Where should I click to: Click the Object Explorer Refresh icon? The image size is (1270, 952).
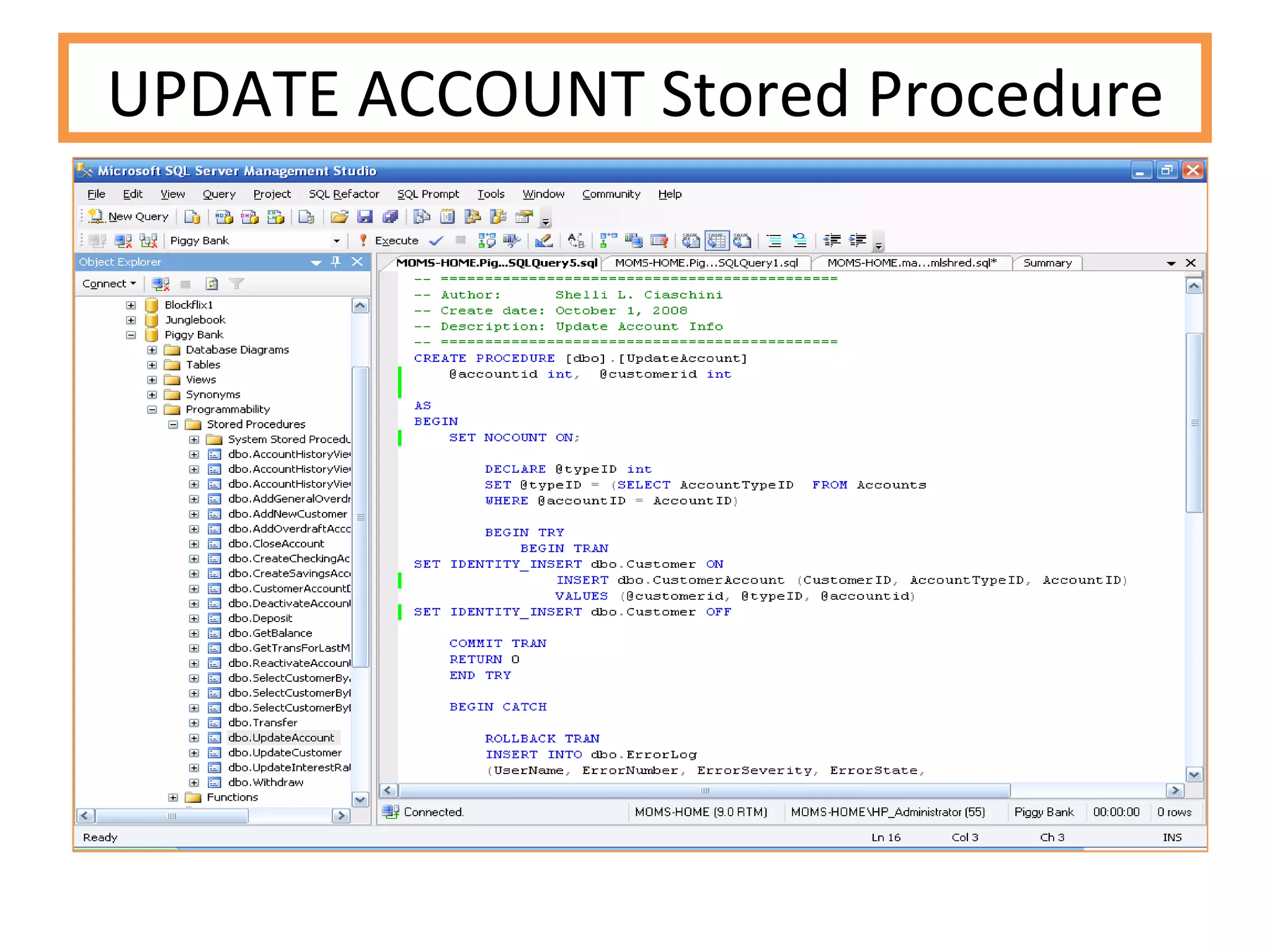point(212,284)
